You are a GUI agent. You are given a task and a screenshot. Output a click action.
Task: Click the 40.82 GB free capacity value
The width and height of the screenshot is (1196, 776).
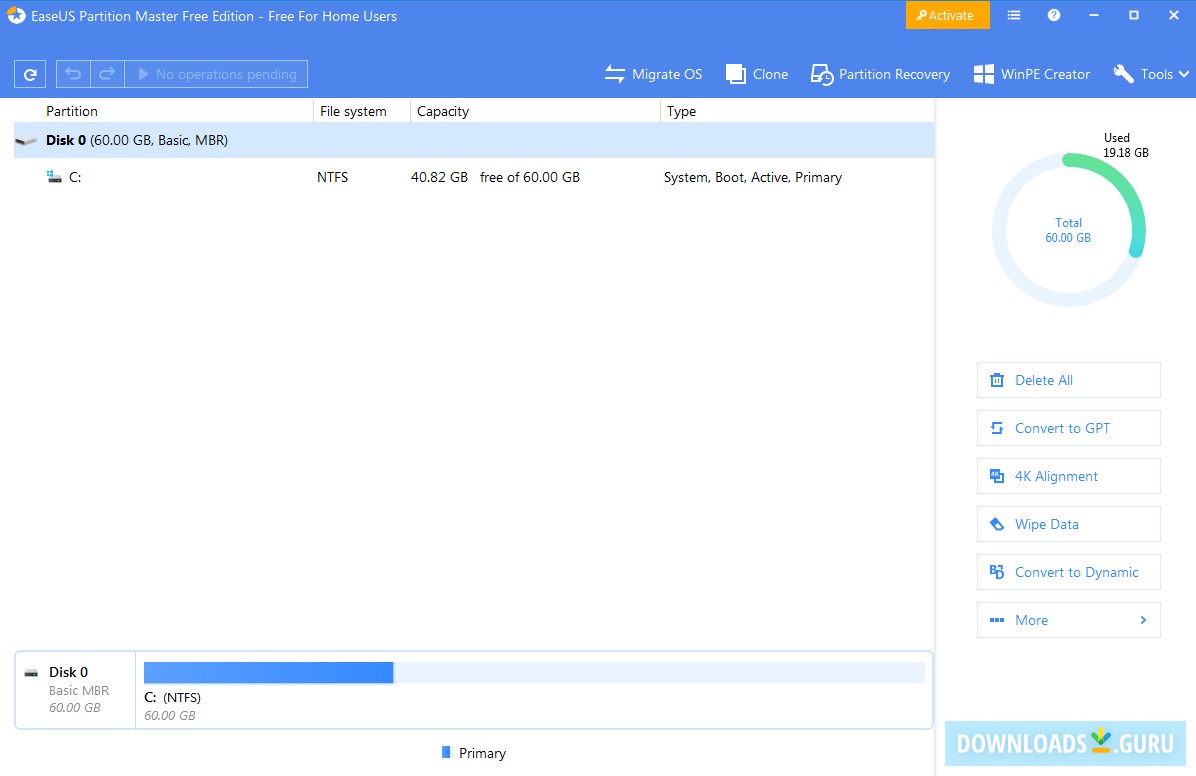click(x=439, y=177)
